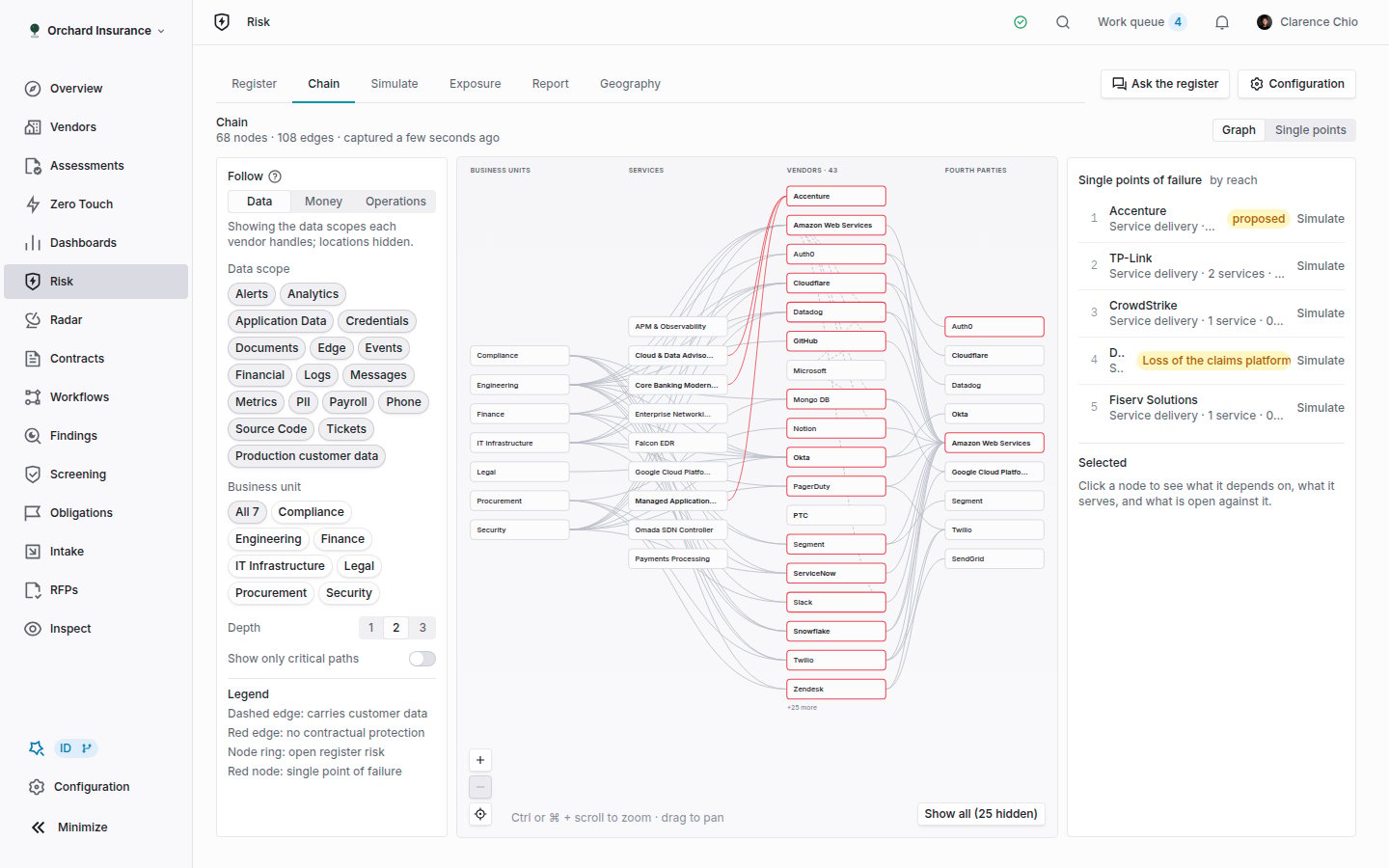Viewport: 1389px width, 868px height.
Task: Select the Accenture vendor node
Action: tap(836, 197)
